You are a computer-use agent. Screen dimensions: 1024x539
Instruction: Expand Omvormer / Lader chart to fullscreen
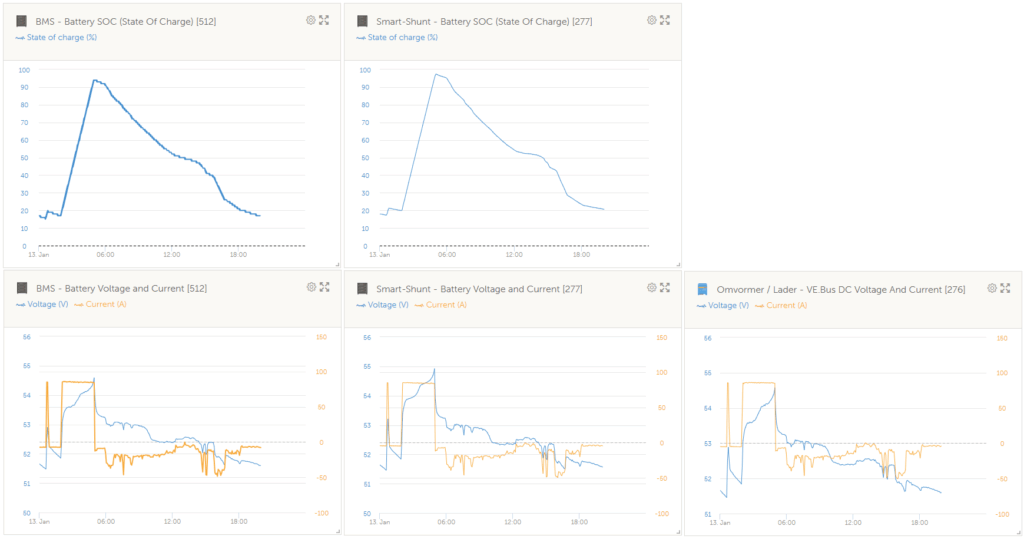(x=1005, y=288)
